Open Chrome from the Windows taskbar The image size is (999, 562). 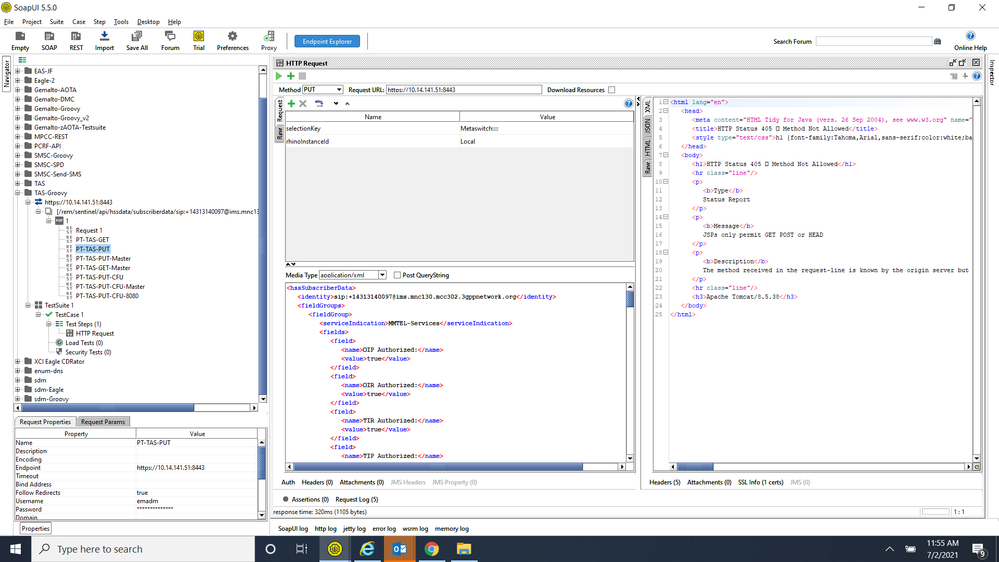pyautogui.click(x=432, y=549)
